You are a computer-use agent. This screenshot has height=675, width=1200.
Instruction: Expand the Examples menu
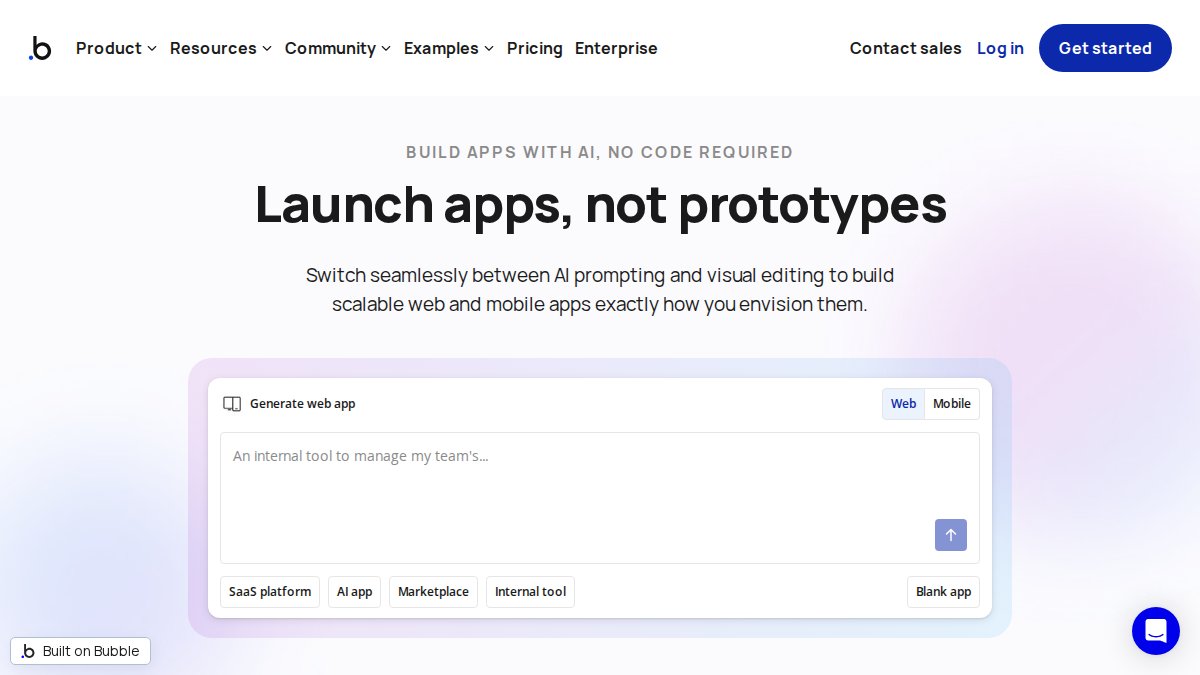pos(449,48)
